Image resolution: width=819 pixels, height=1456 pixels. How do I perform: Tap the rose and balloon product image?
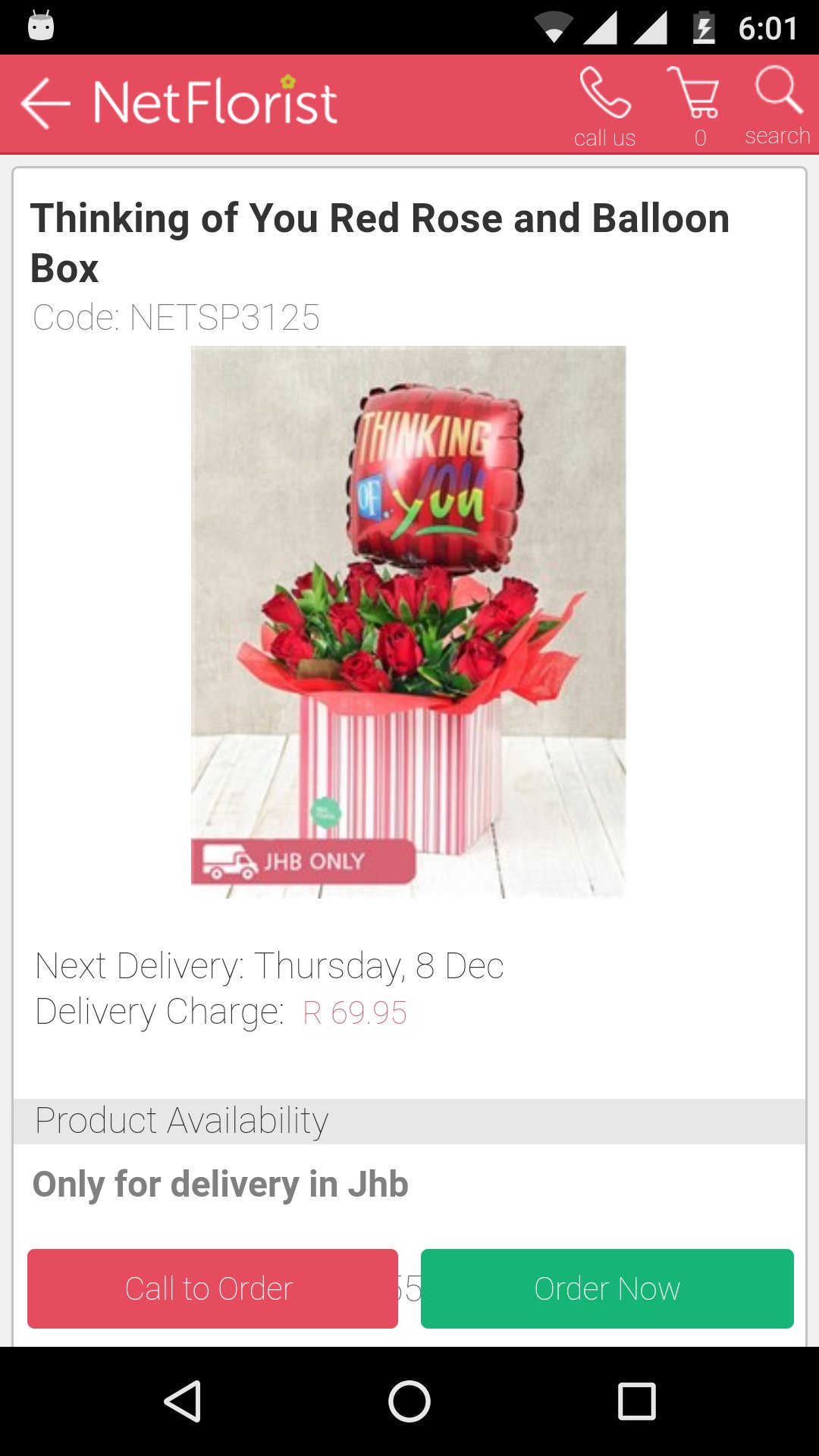408,622
